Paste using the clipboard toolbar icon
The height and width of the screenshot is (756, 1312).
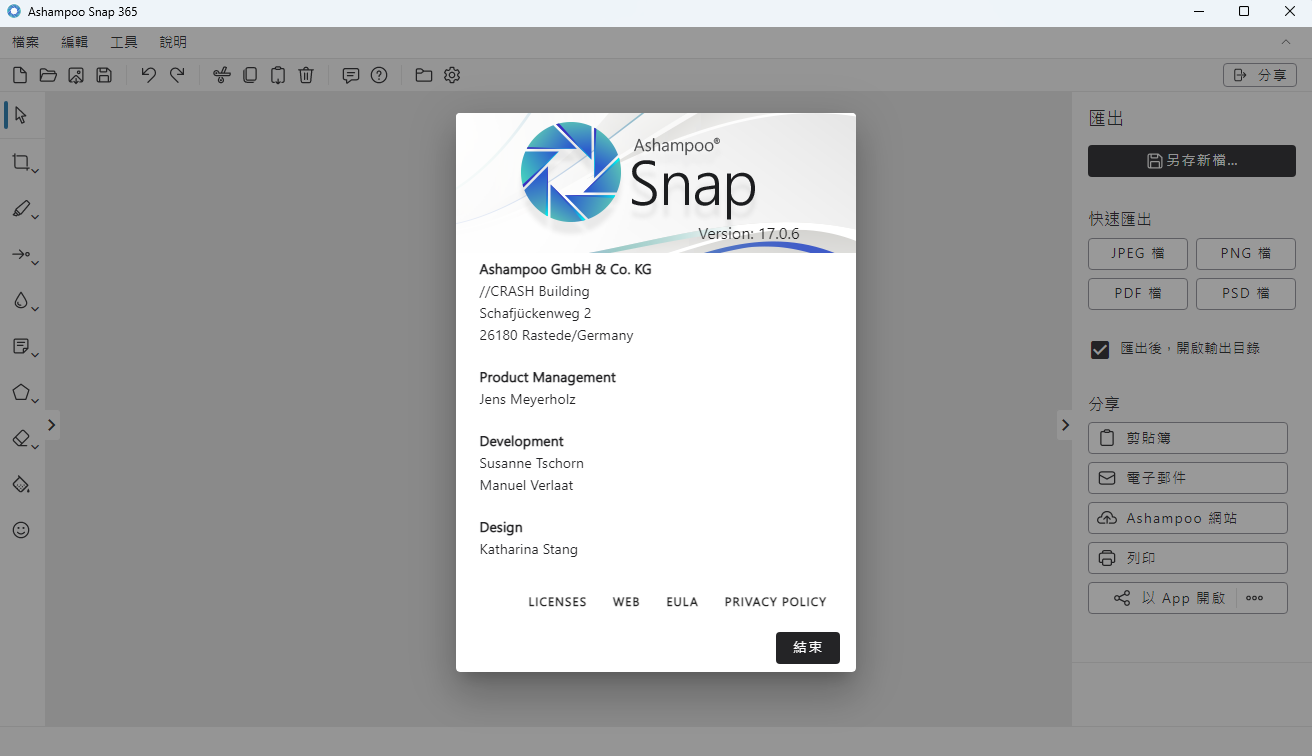(278, 75)
